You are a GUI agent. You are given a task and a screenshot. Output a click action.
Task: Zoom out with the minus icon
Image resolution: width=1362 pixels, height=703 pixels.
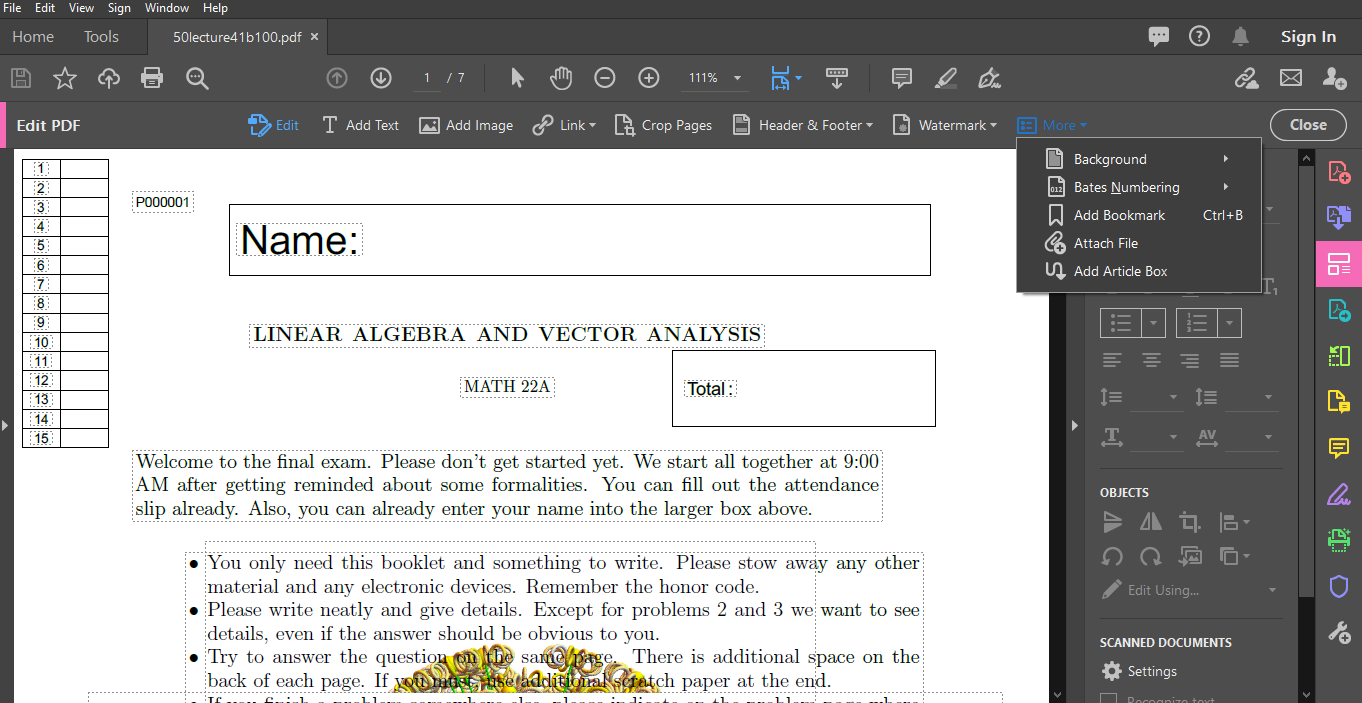click(605, 78)
